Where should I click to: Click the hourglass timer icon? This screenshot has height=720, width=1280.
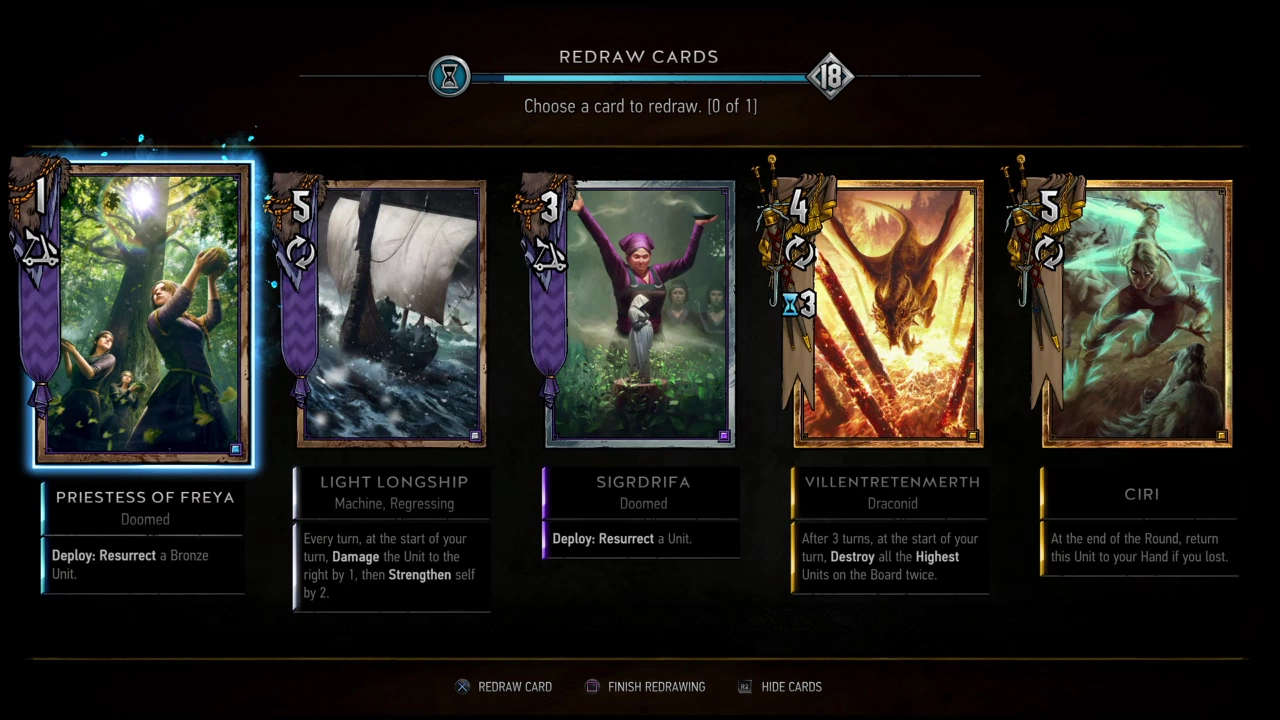(x=450, y=76)
